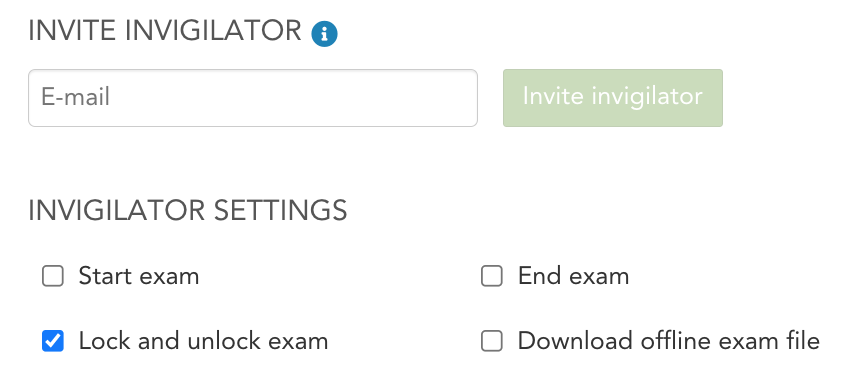The height and width of the screenshot is (380, 844).
Task: Select the INVITE INVIGILATOR heading
Action: 165,31
